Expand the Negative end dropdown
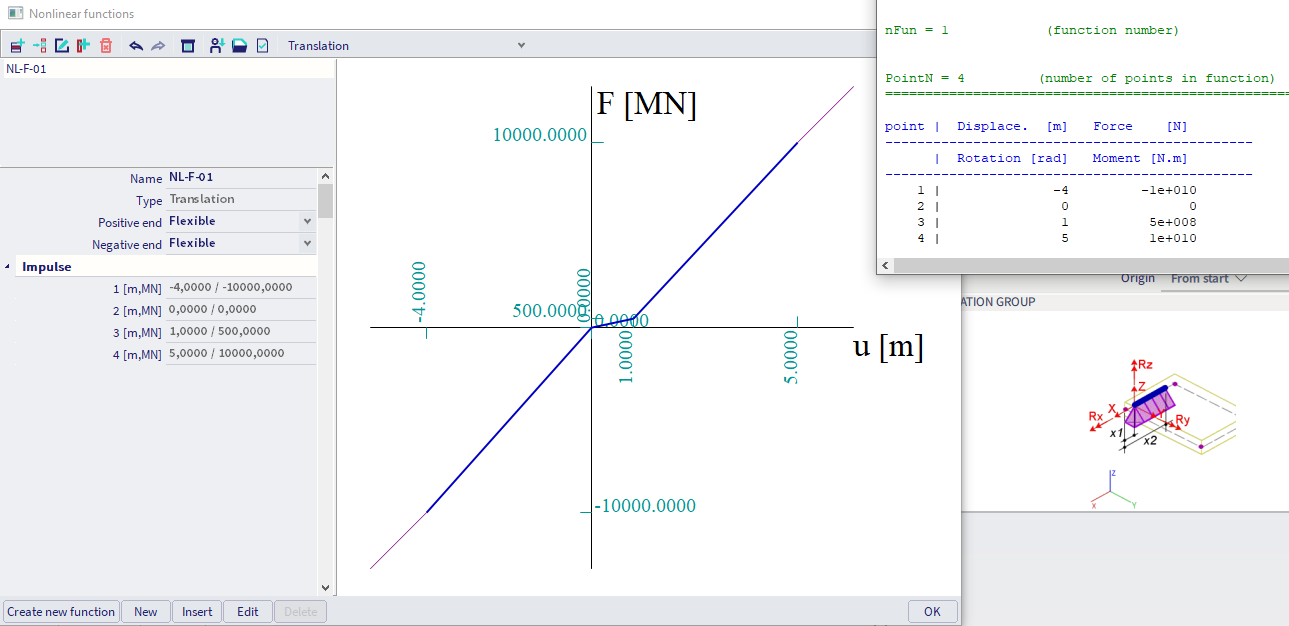This screenshot has width=1289, height=626. pos(307,243)
